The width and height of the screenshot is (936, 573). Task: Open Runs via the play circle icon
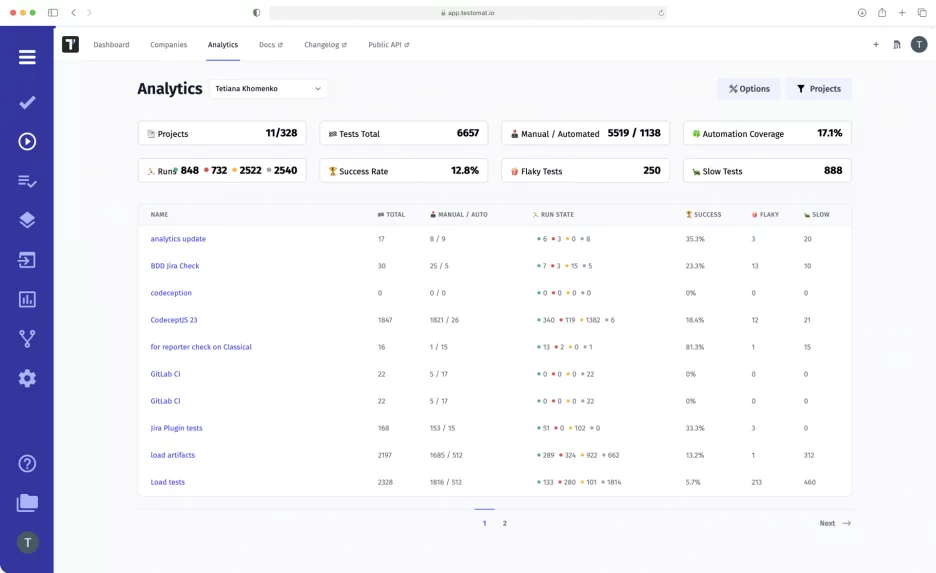(x=27, y=141)
